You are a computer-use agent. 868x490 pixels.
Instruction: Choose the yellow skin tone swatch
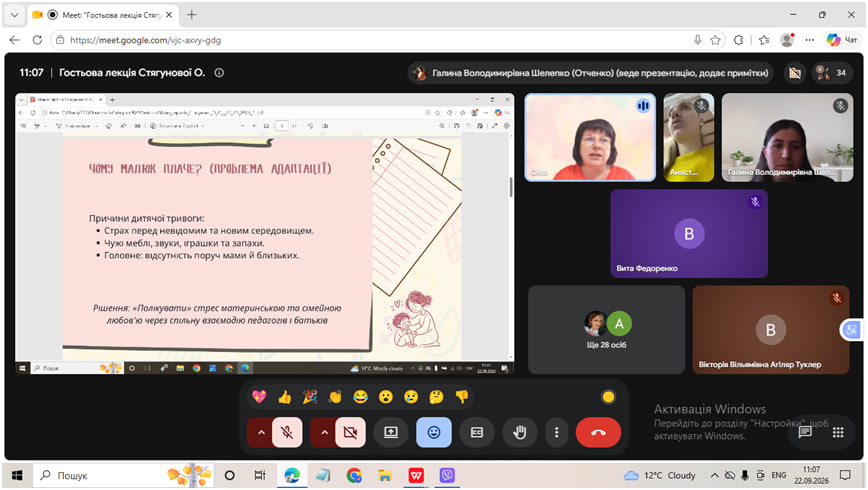click(x=608, y=396)
